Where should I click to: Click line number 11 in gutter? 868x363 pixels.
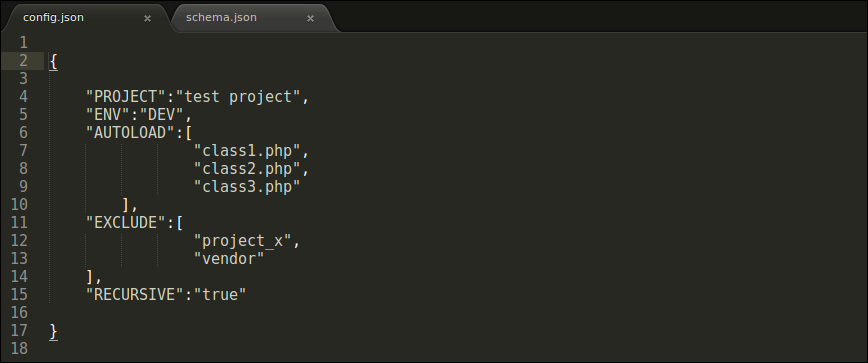click(x=19, y=222)
